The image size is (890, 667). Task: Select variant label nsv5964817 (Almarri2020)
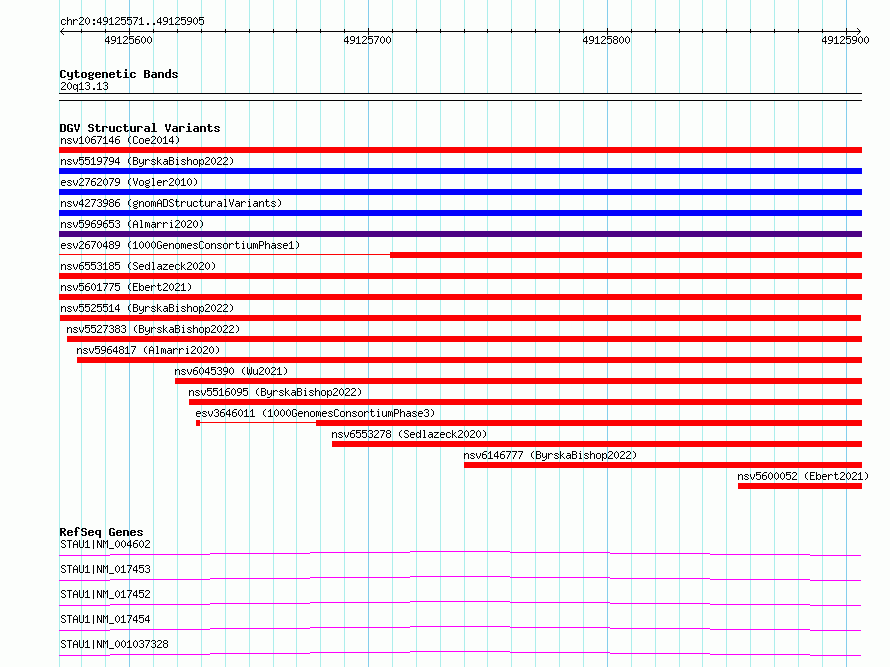pyautogui.click(x=148, y=350)
